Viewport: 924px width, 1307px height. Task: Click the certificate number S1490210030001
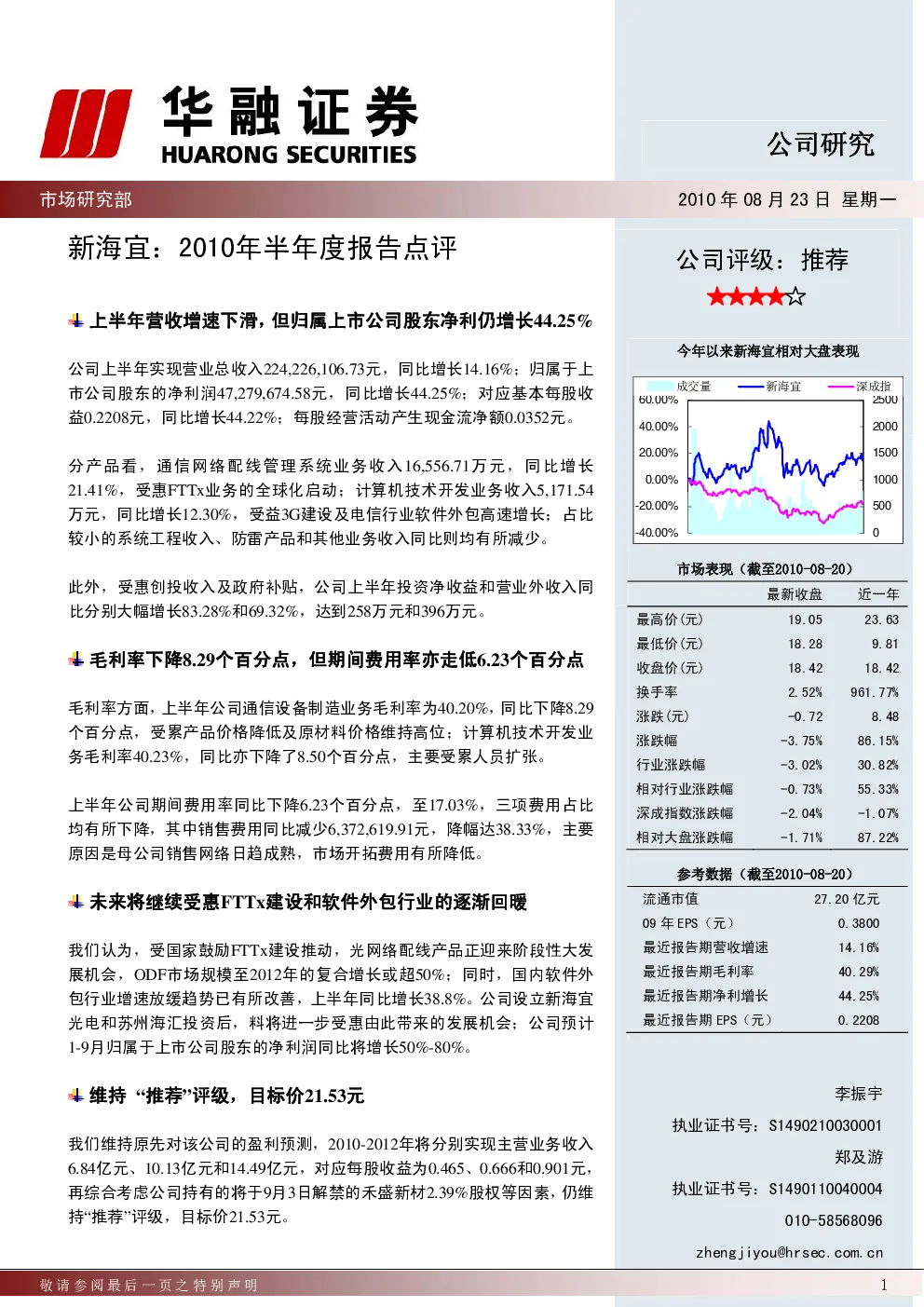tap(825, 1125)
